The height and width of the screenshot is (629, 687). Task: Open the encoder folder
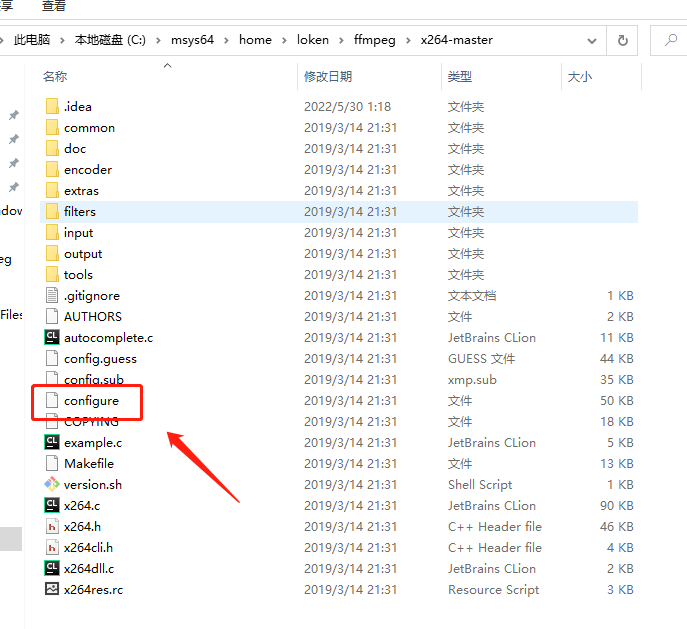[87, 170]
